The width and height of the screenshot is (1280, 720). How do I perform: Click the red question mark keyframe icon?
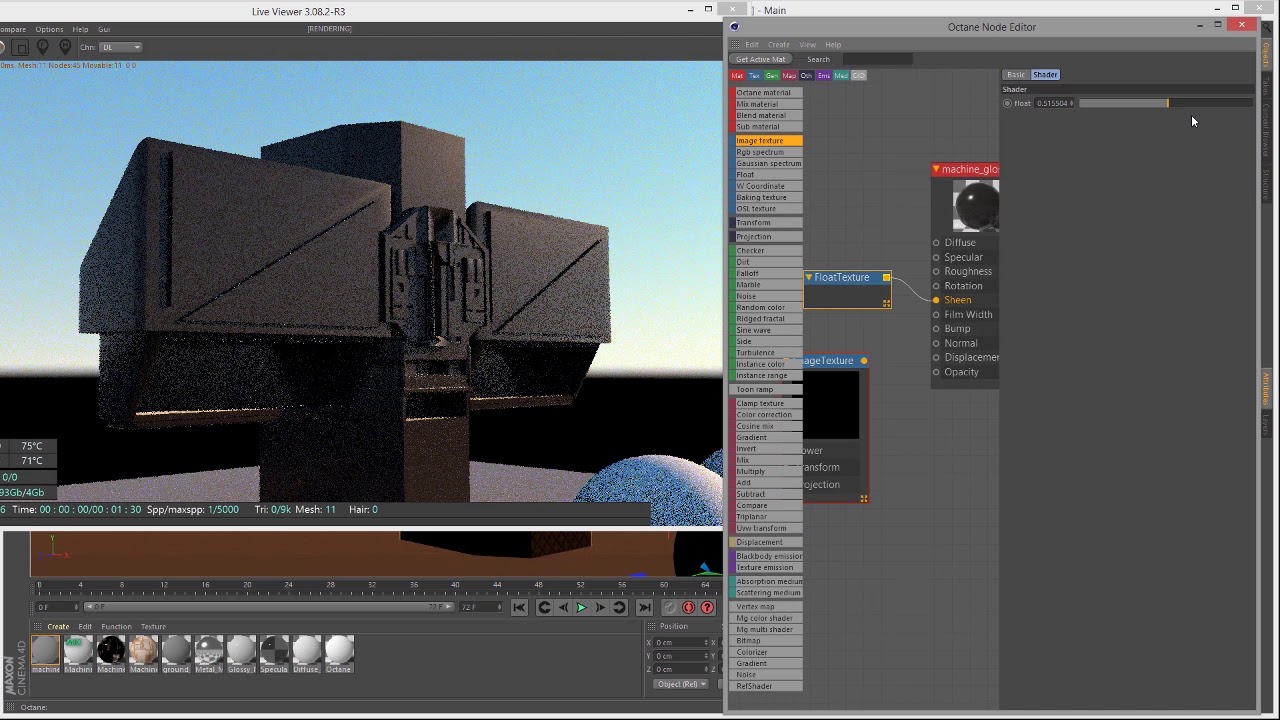click(707, 607)
